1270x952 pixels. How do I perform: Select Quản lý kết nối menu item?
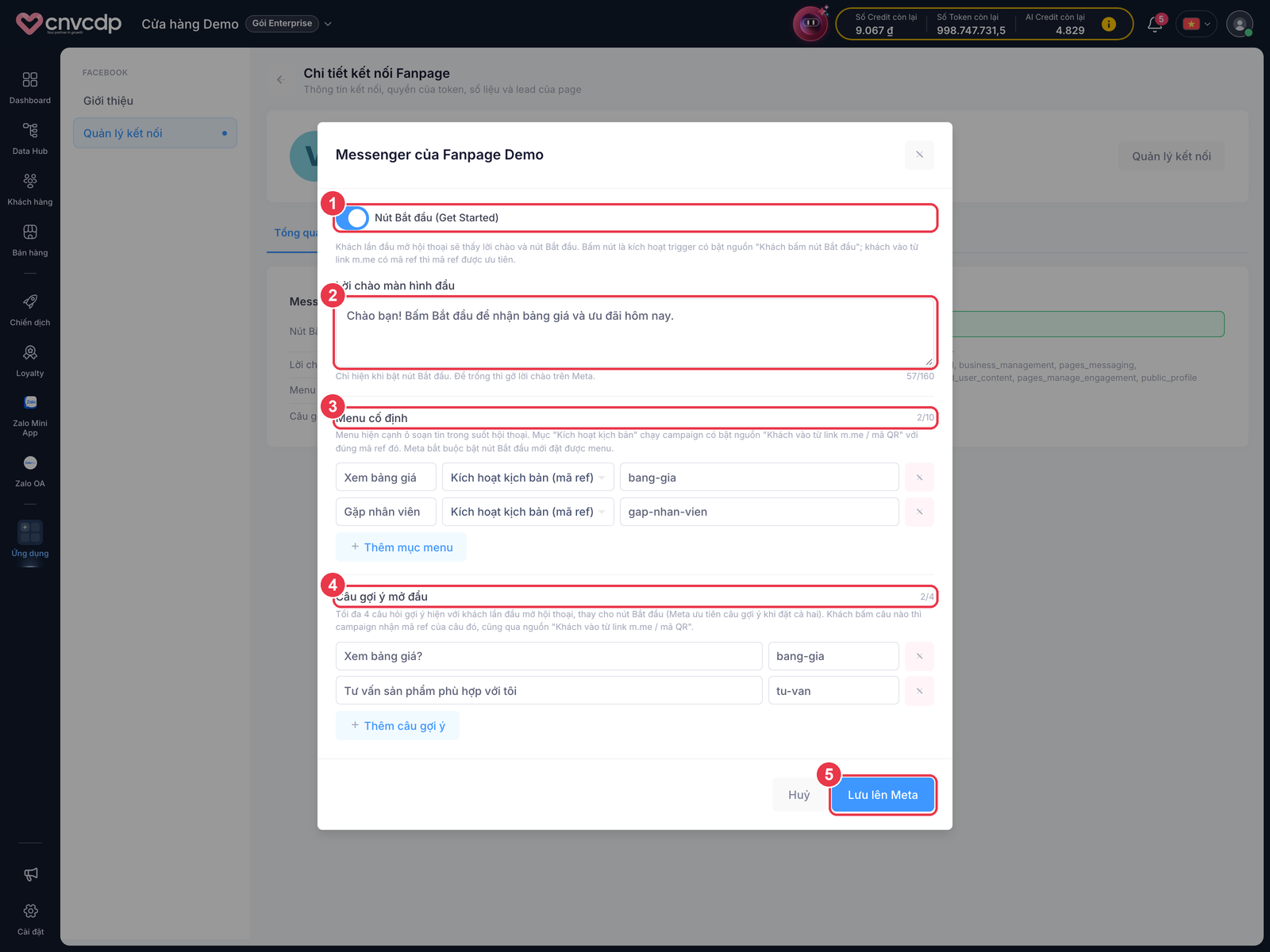point(155,133)
